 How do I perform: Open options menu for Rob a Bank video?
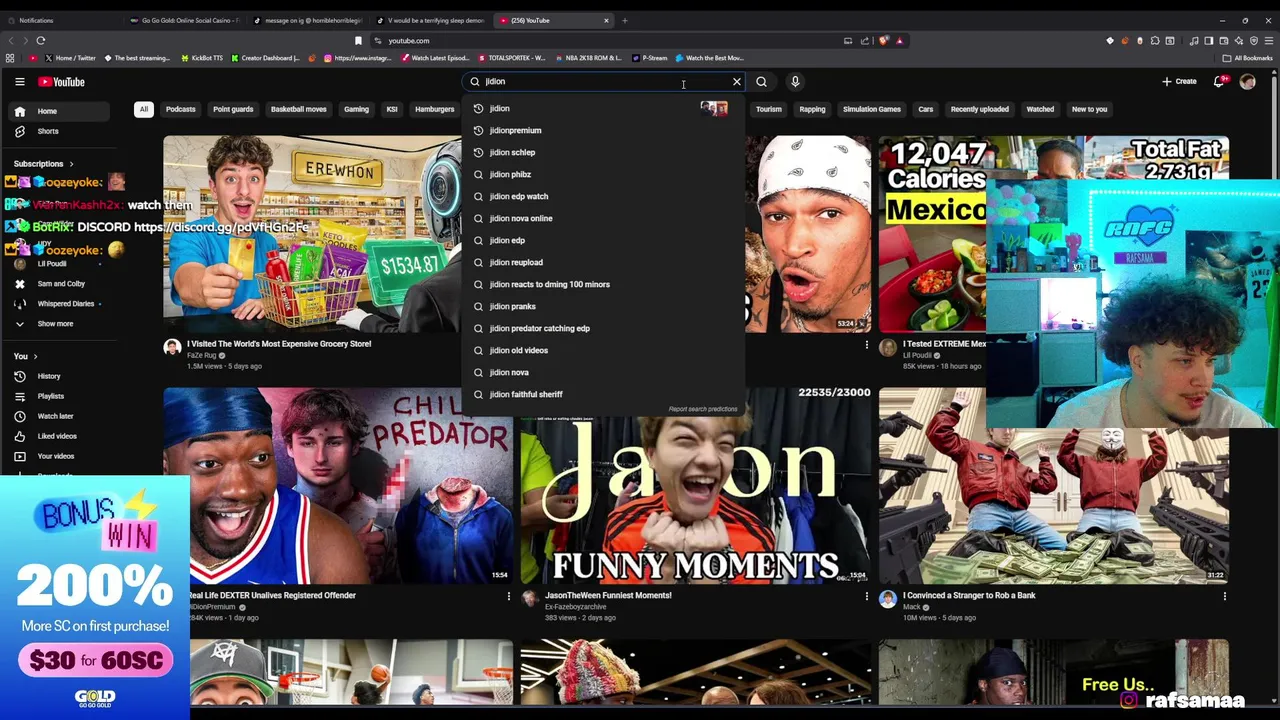click(x=1224, y=597)
